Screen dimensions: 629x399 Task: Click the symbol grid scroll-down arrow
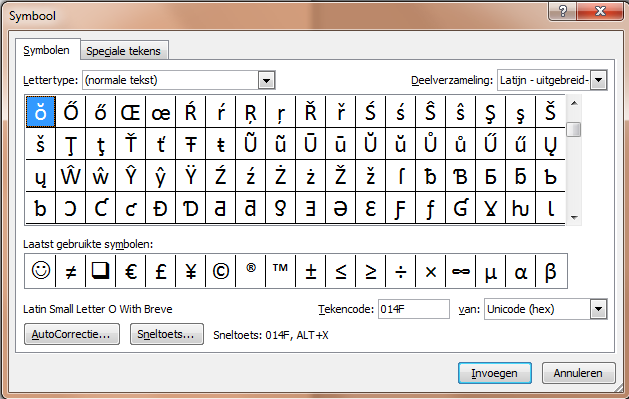574,217
